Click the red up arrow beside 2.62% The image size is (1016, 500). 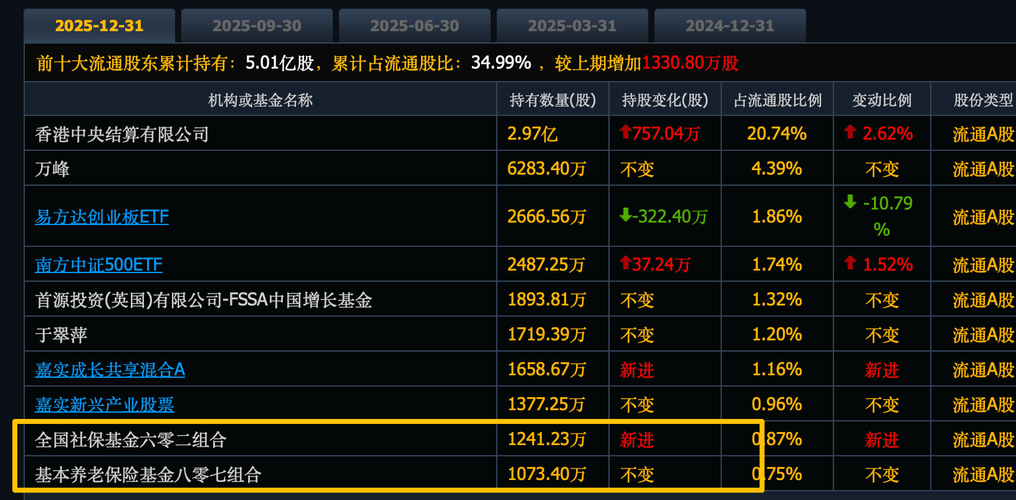pyautogui.click(x=850, y=133)
